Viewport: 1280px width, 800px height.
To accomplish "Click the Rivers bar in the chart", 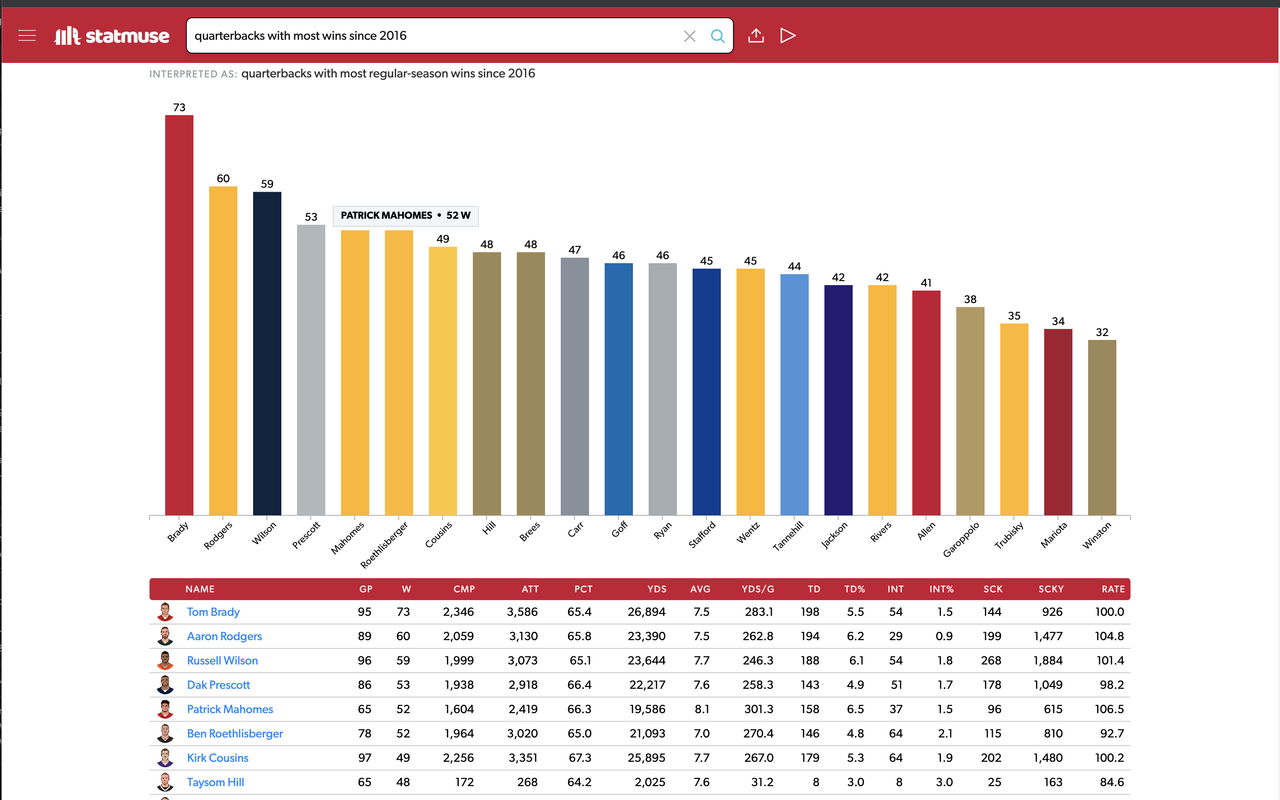I will tap(883, 400).
